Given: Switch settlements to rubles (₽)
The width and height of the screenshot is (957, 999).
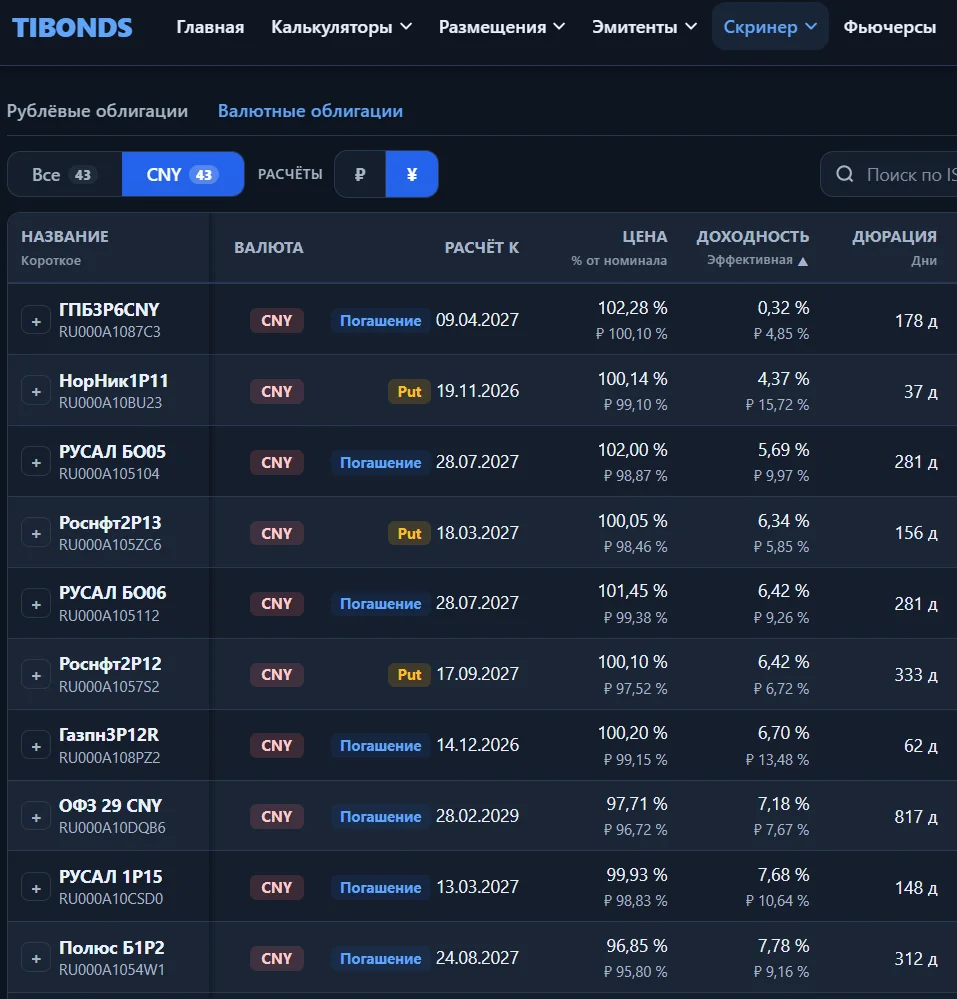Looking at the screenshot, I should click(x=360, y=174).
